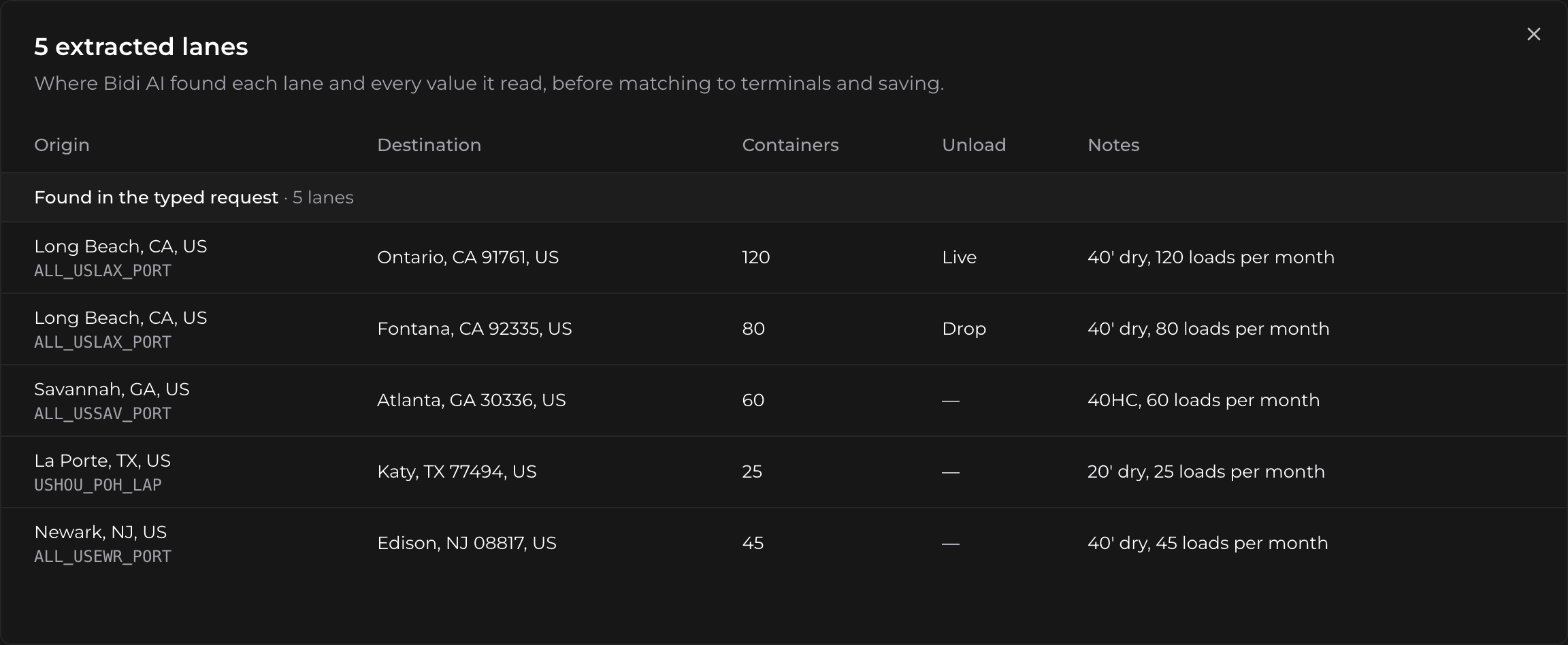
Task: Click the Drop unload value
Action: tap(964, 329)
